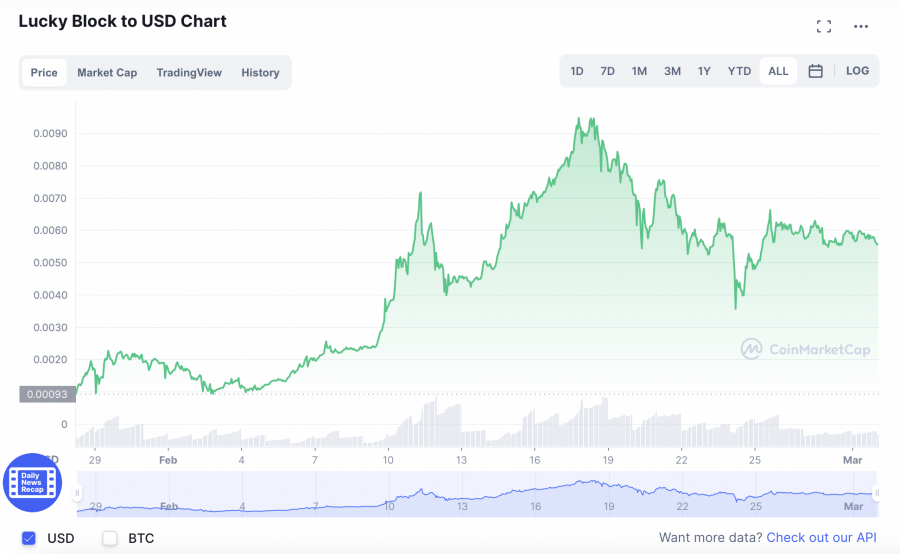
Task: Switch to the Market Cap tab
Action: point(107,72)
